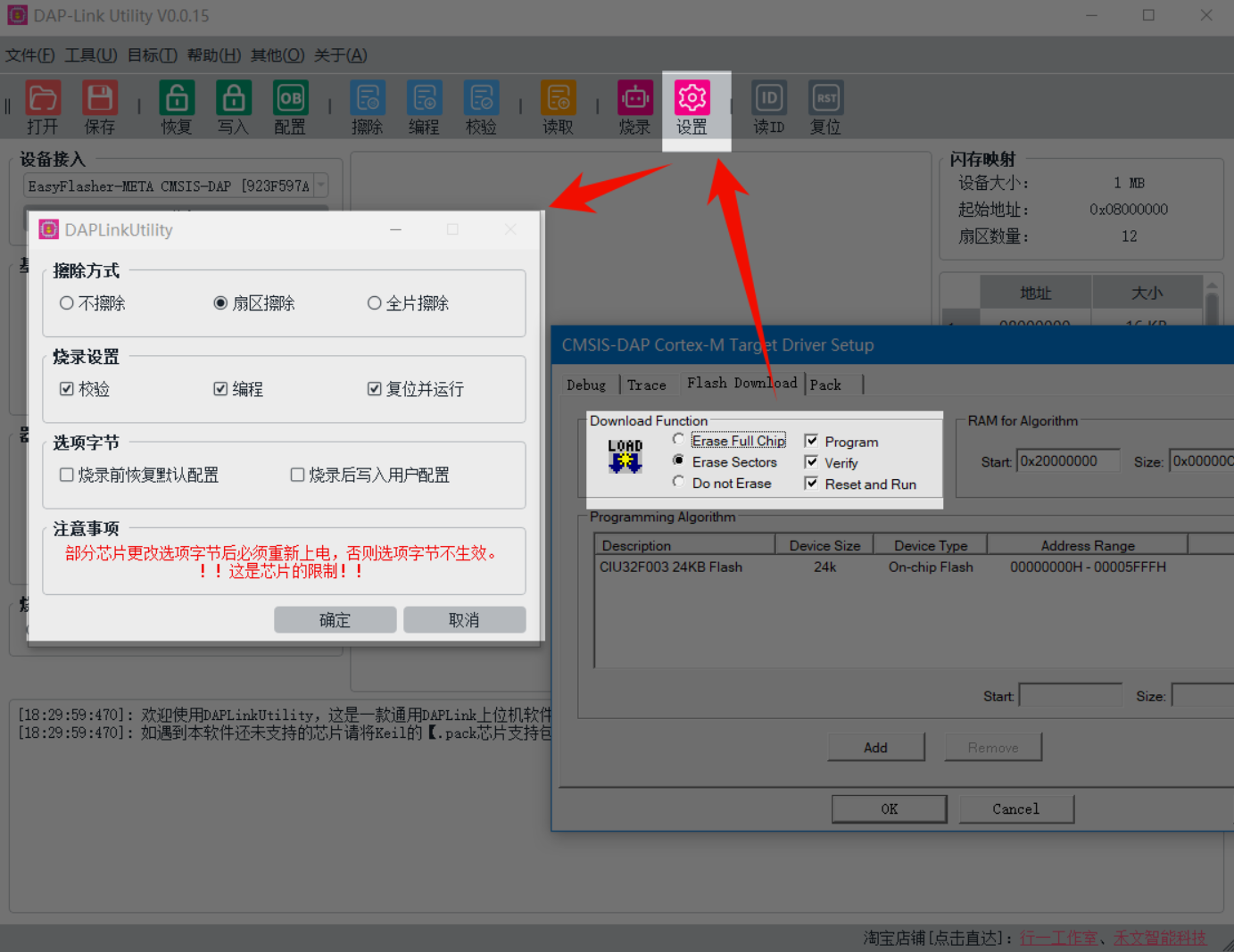The width and height of the screenshot is (1234, 952).
Task: Click the RAM for Algorithm Size field
Action: (1202, 461)
